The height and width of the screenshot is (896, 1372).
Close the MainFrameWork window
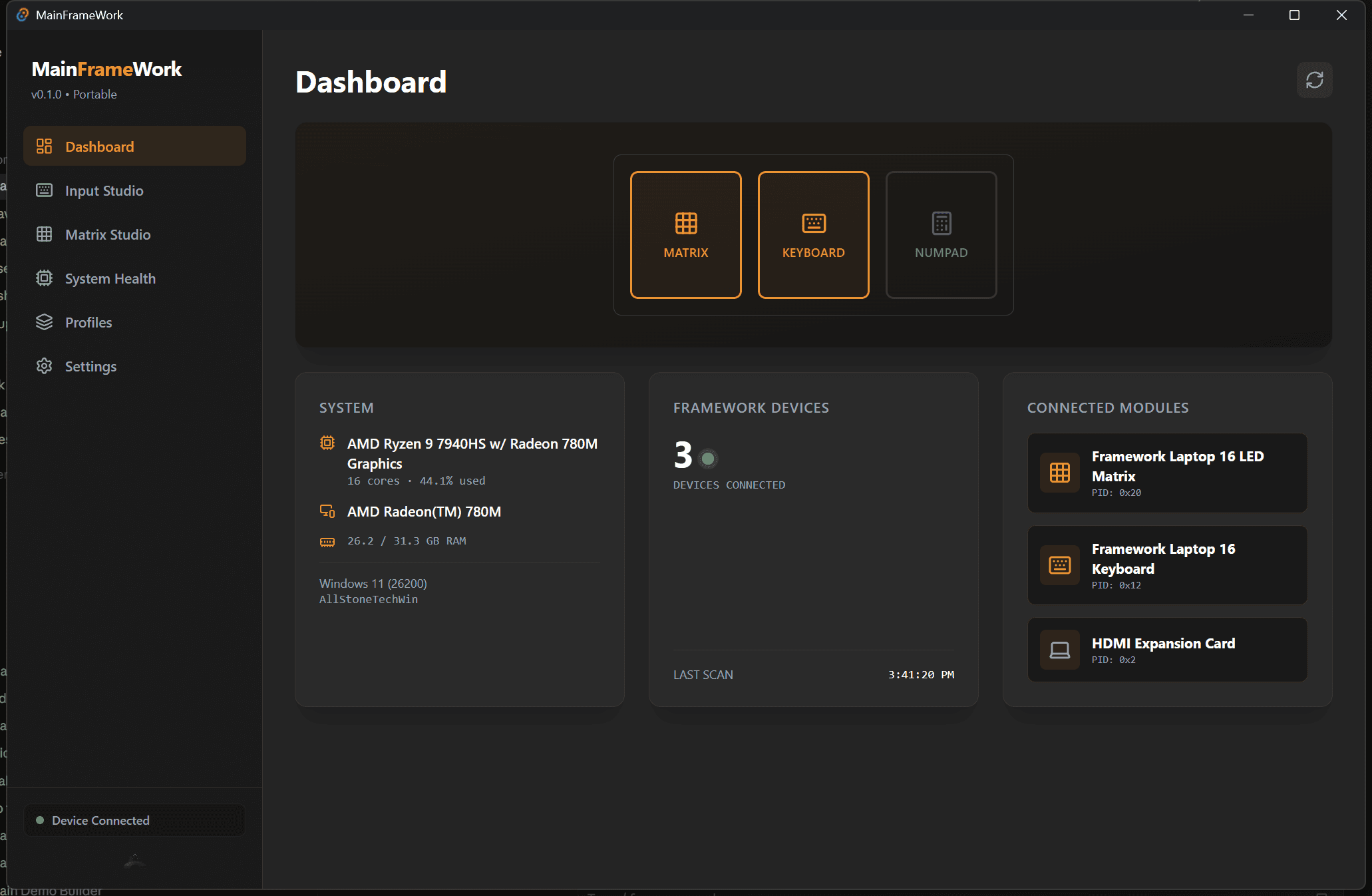[x=1341, y=15]
